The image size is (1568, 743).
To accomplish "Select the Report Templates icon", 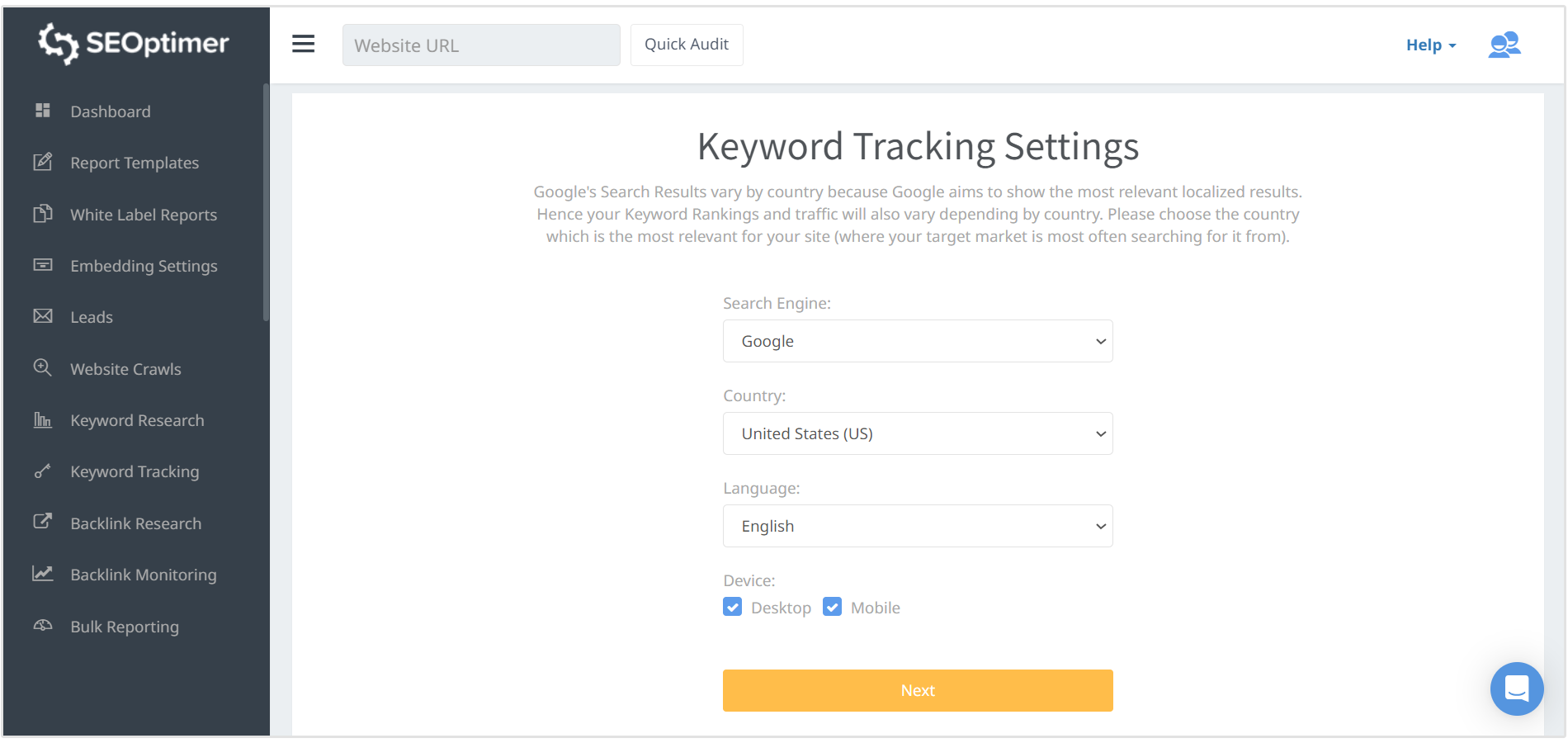I will (x=44, y=162).
